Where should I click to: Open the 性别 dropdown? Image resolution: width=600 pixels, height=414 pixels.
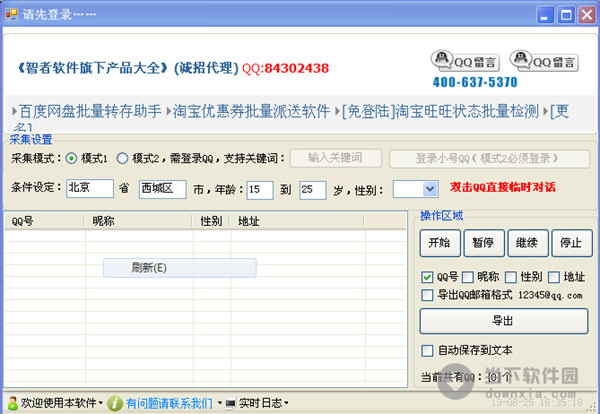[x=430, y=189]
